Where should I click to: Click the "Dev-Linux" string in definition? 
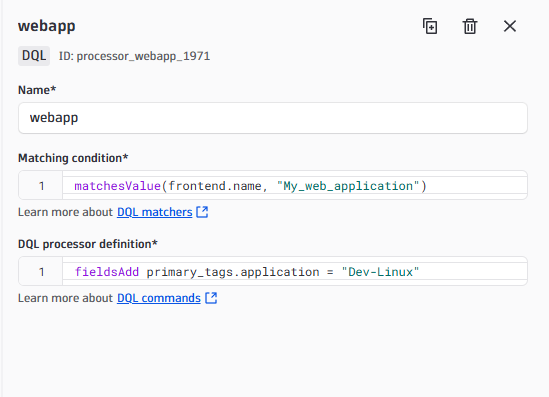380,272
